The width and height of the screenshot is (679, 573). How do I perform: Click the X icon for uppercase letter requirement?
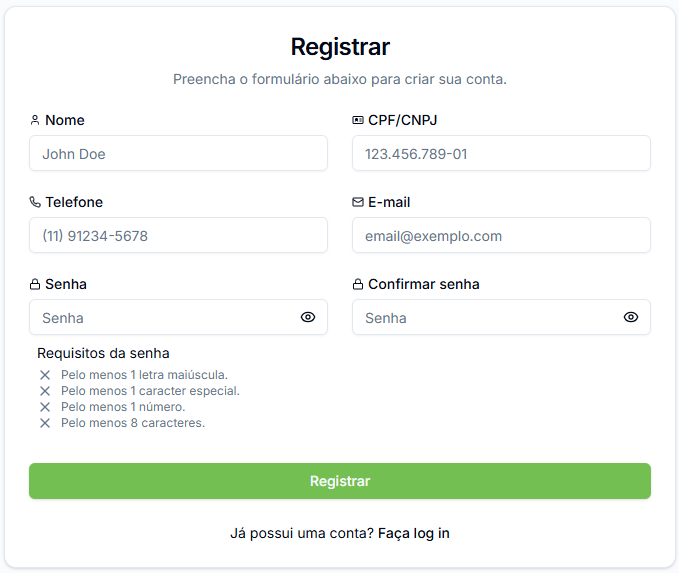coord(45,375)
